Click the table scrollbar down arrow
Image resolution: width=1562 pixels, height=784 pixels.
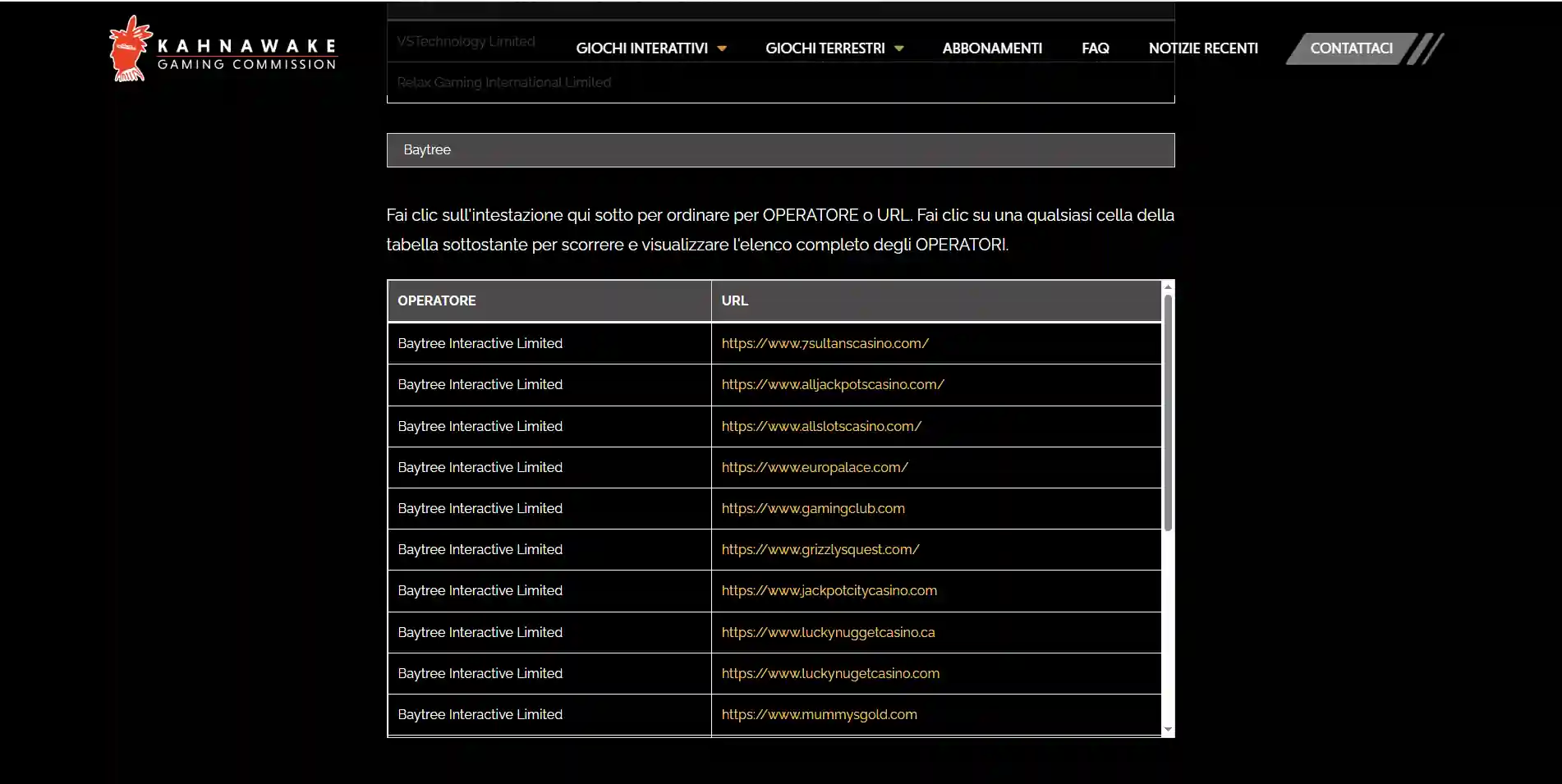[1168, 729]
